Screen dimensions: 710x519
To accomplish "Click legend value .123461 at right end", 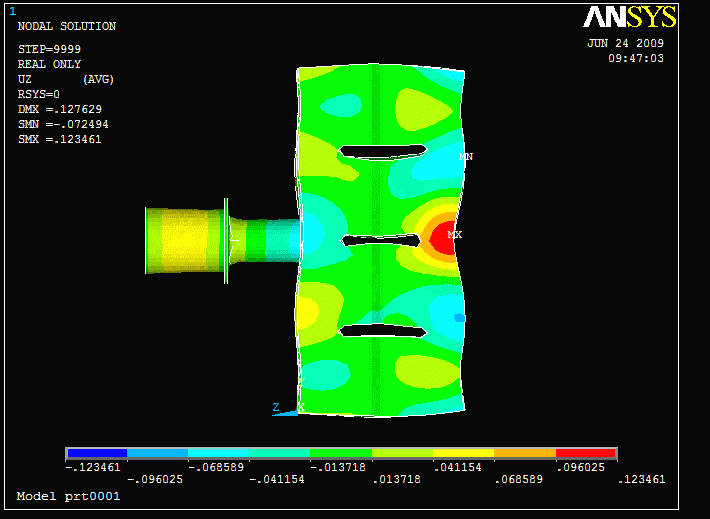I will (x=641, y=479).
